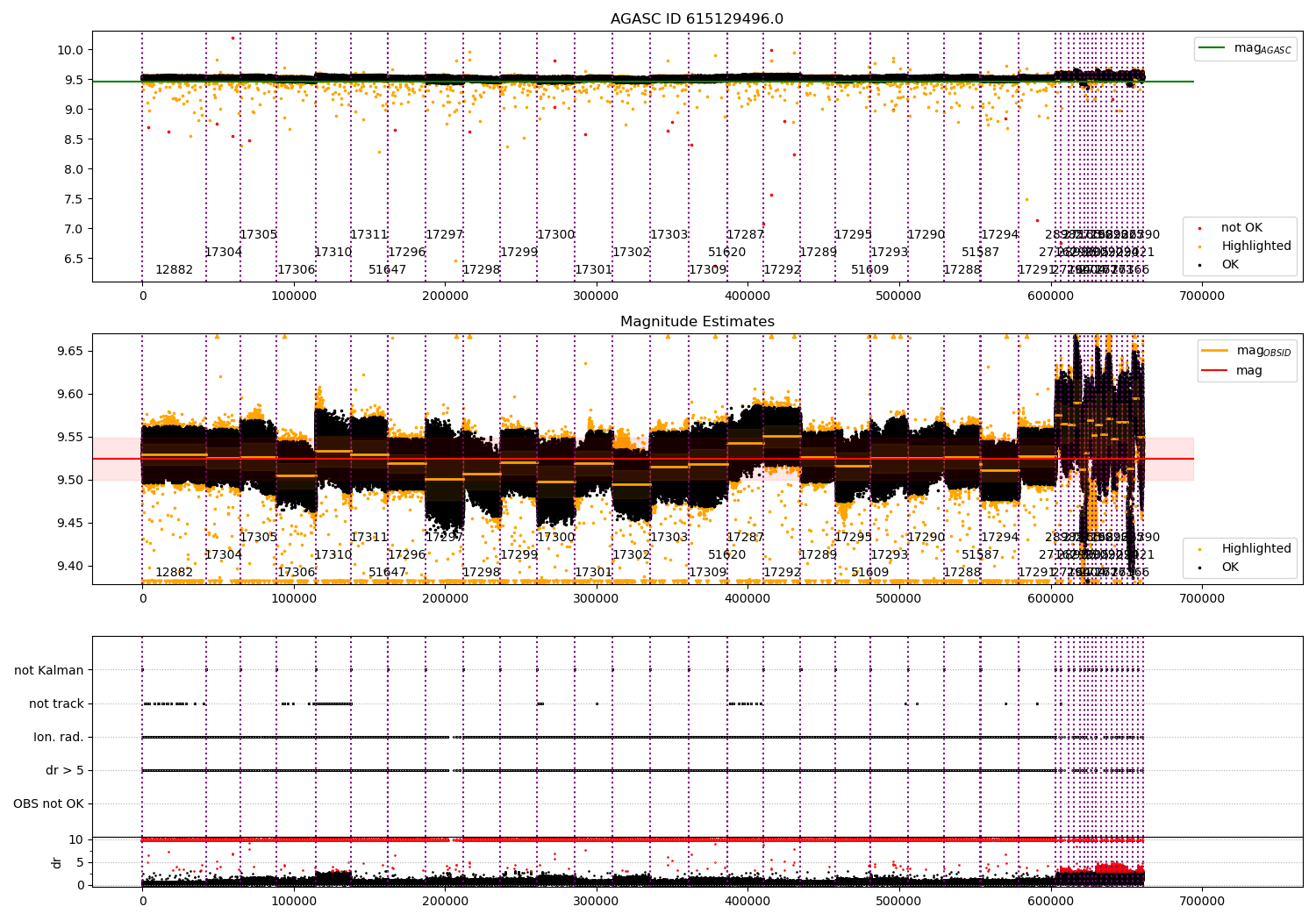Select the green mag AGASC legend entry
1316x921 pixels.
(x=1245, y=48)
